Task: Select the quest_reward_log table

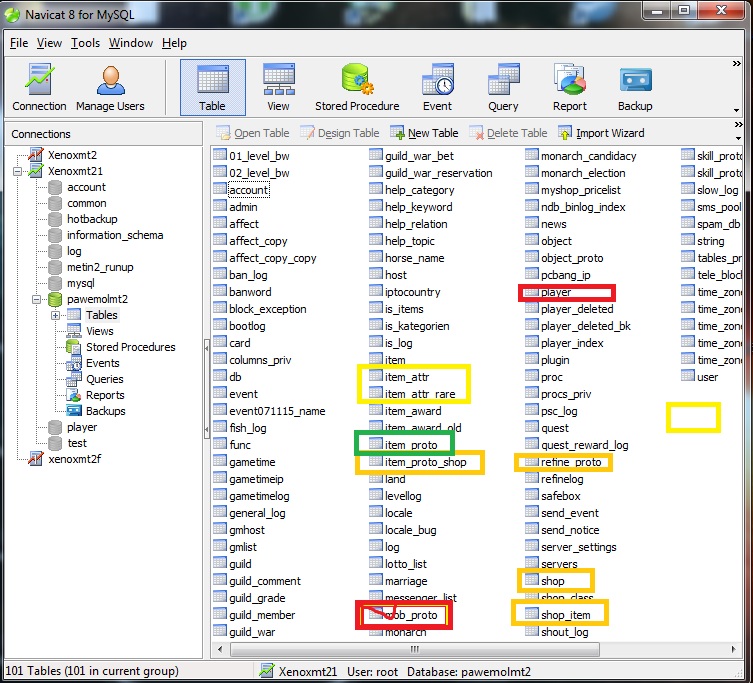Action: (x=584, y=445)
